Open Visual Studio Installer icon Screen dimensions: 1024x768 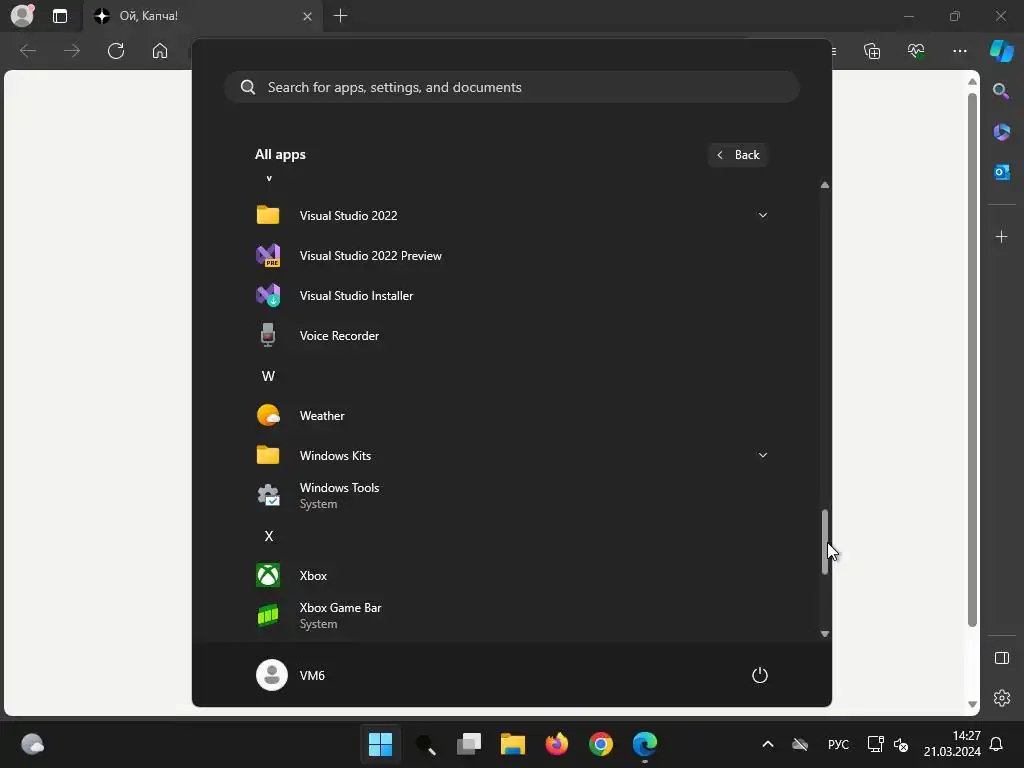pyautogui.click(x=268, y=296)
